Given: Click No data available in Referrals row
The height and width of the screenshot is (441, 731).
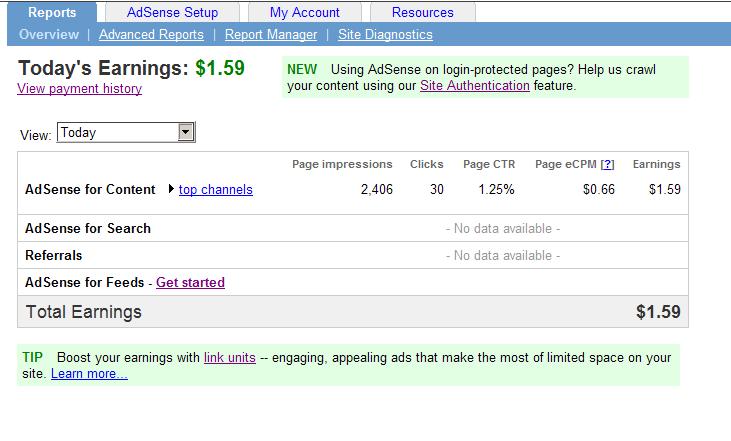Looking at the screenshot, I should (x=503, y=255).
